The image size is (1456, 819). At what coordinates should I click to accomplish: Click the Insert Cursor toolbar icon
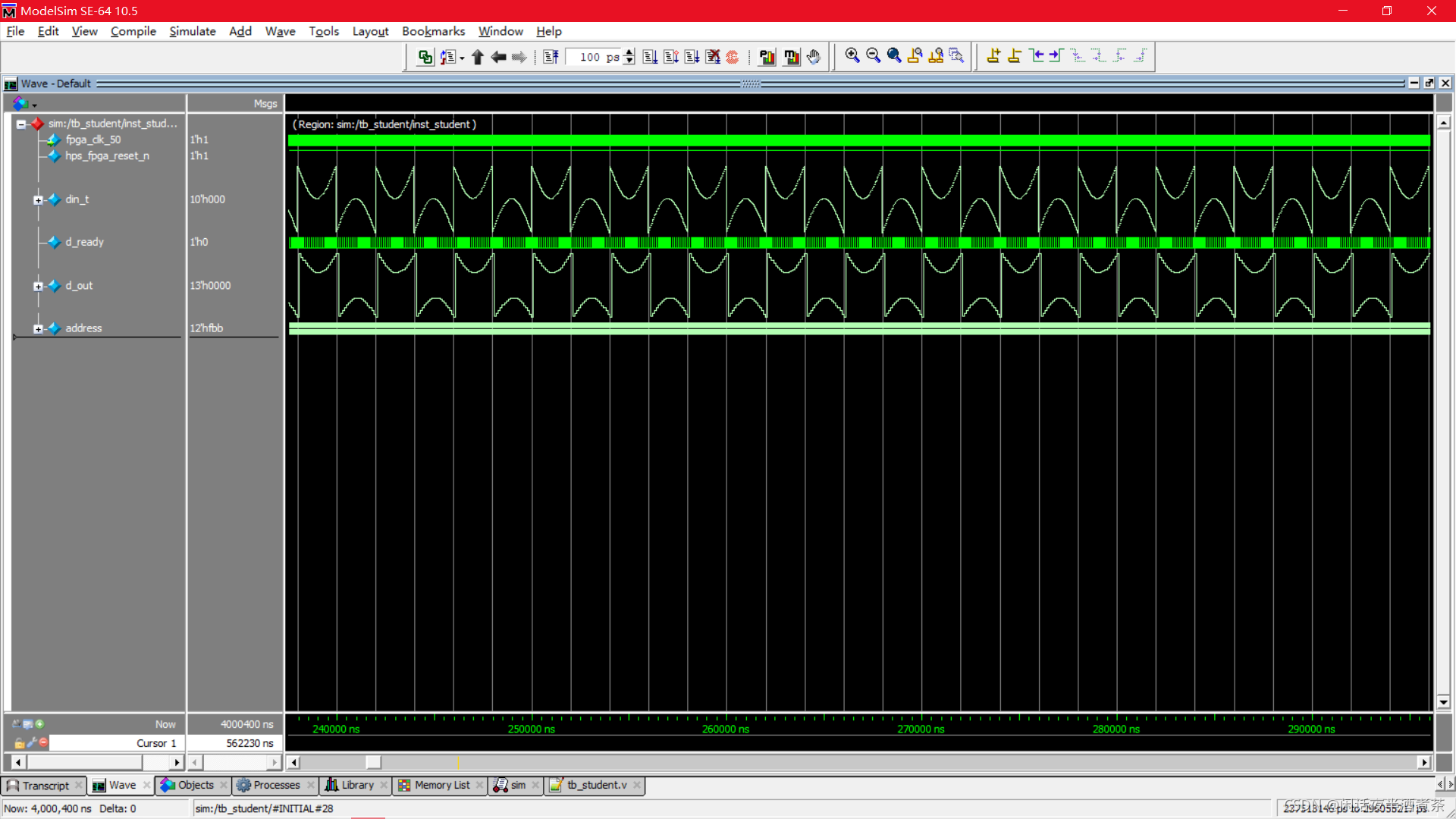pos(993,56)
